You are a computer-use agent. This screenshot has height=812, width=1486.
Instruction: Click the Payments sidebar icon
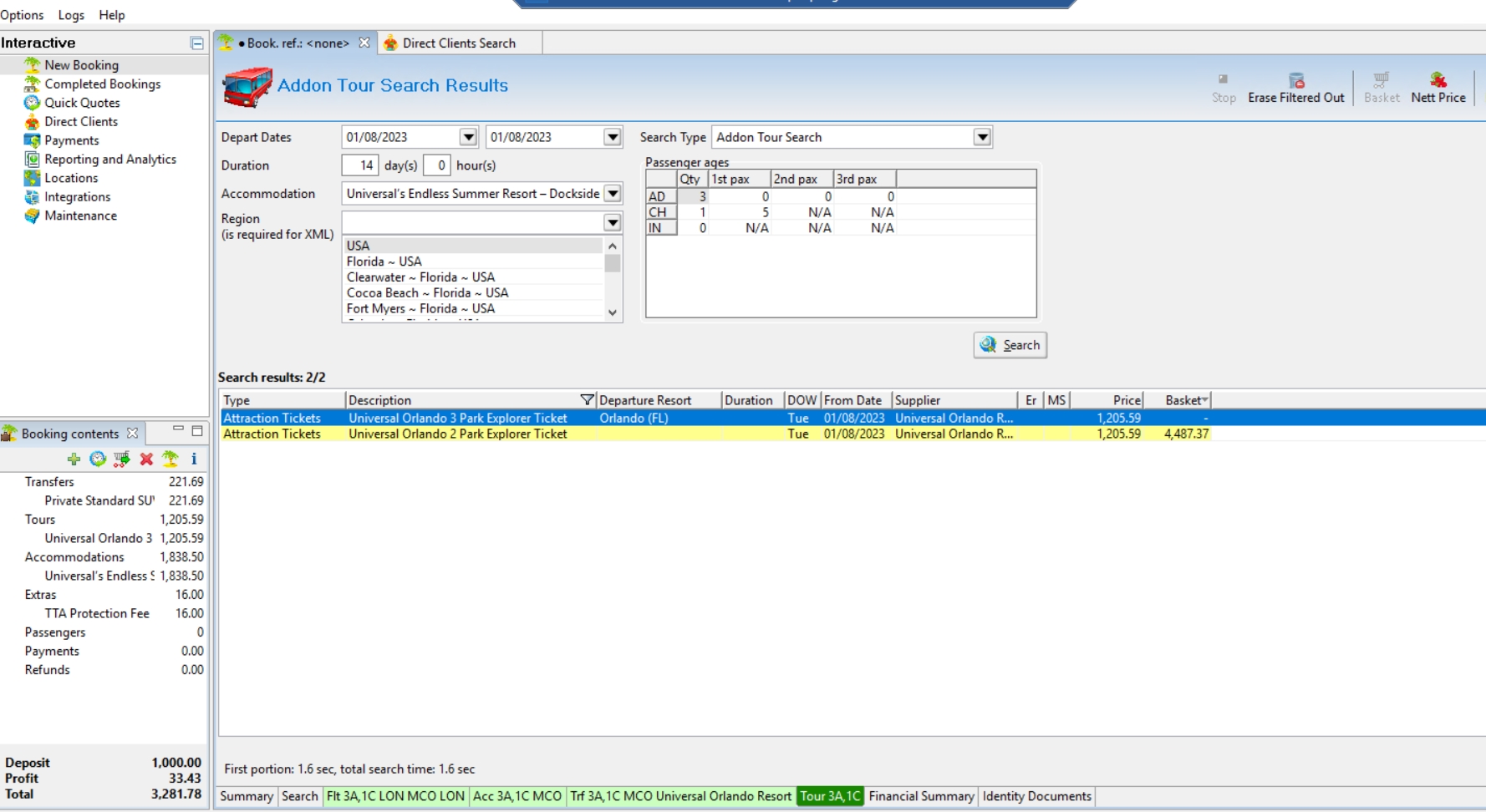(32, 140)
